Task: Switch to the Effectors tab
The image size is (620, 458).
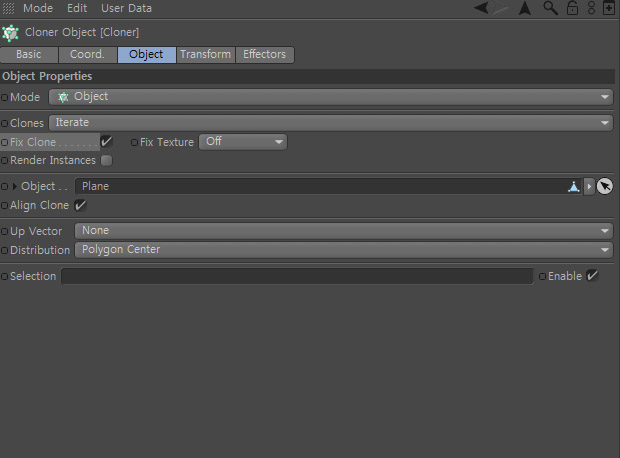Action: [x=265, y=55]
